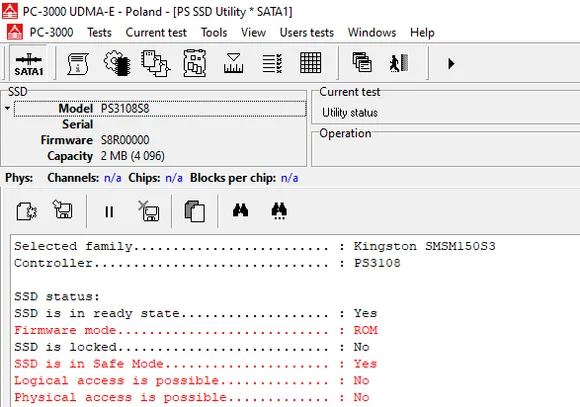Pause the log output
Image resolution: width=580 pixels, height=407 pixels.
[109, 212]
